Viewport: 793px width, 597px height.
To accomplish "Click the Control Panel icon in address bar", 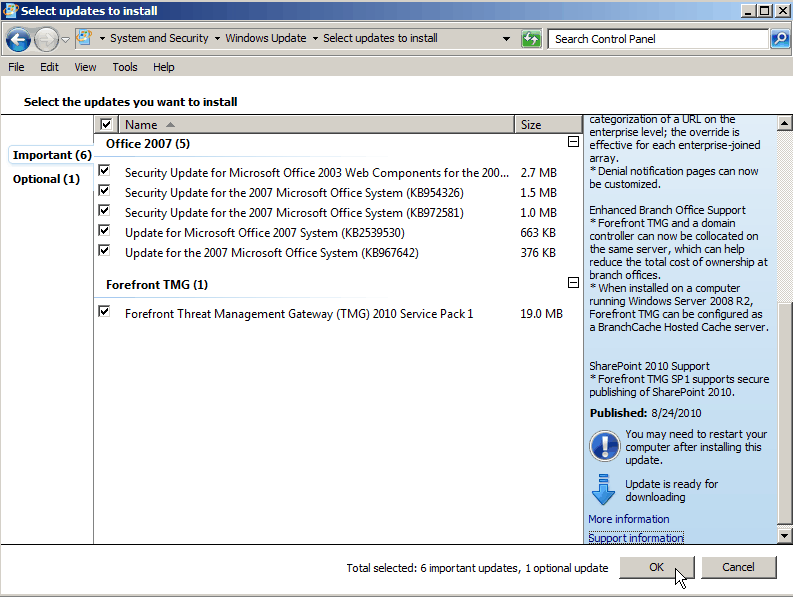I will [x=84, y=38].
